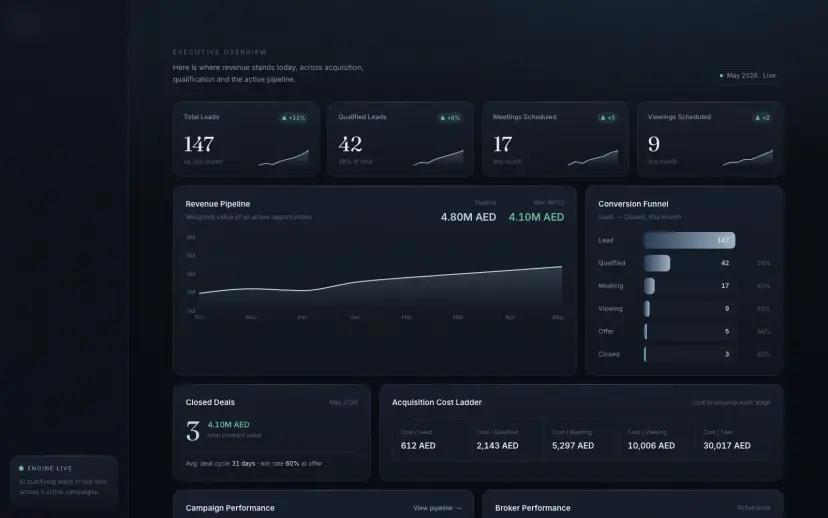The width and height of the screenshot is (828, 518).
Task: Click the May label on chart axis
Action: pos(558,317)
